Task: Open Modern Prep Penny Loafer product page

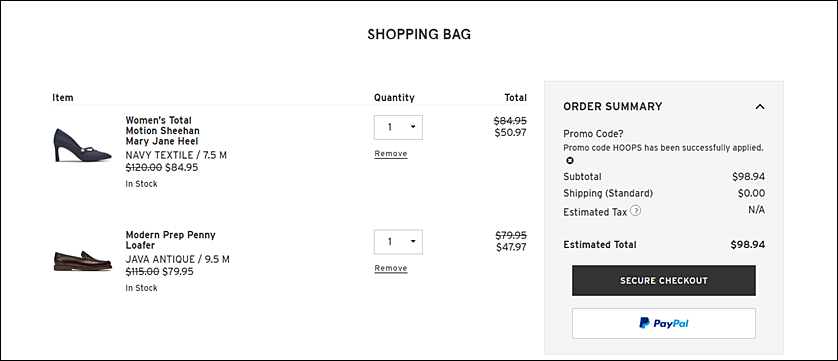Action: click(x=170, y=240)
